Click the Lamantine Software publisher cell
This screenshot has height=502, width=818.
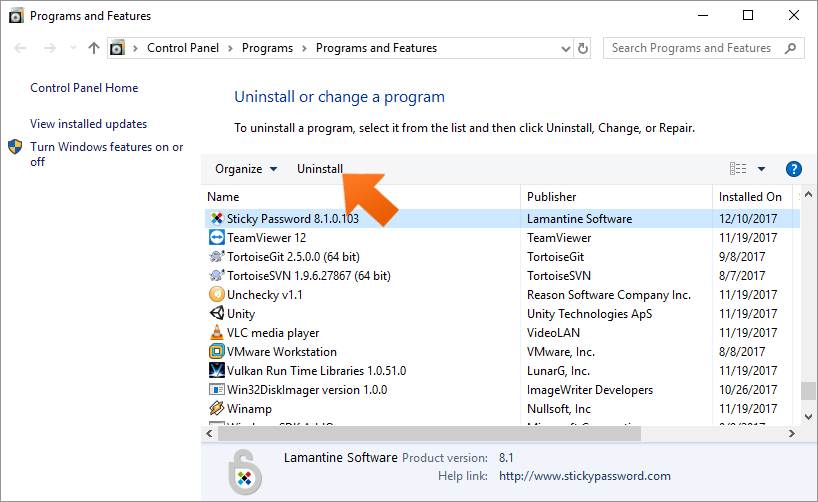tap(579, 219)
